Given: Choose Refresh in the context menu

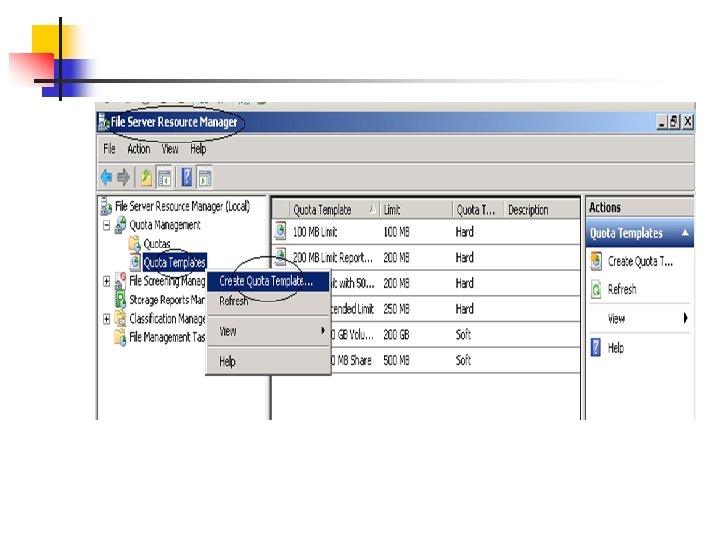Looking at the screenshot, I should tap(268, 301).
